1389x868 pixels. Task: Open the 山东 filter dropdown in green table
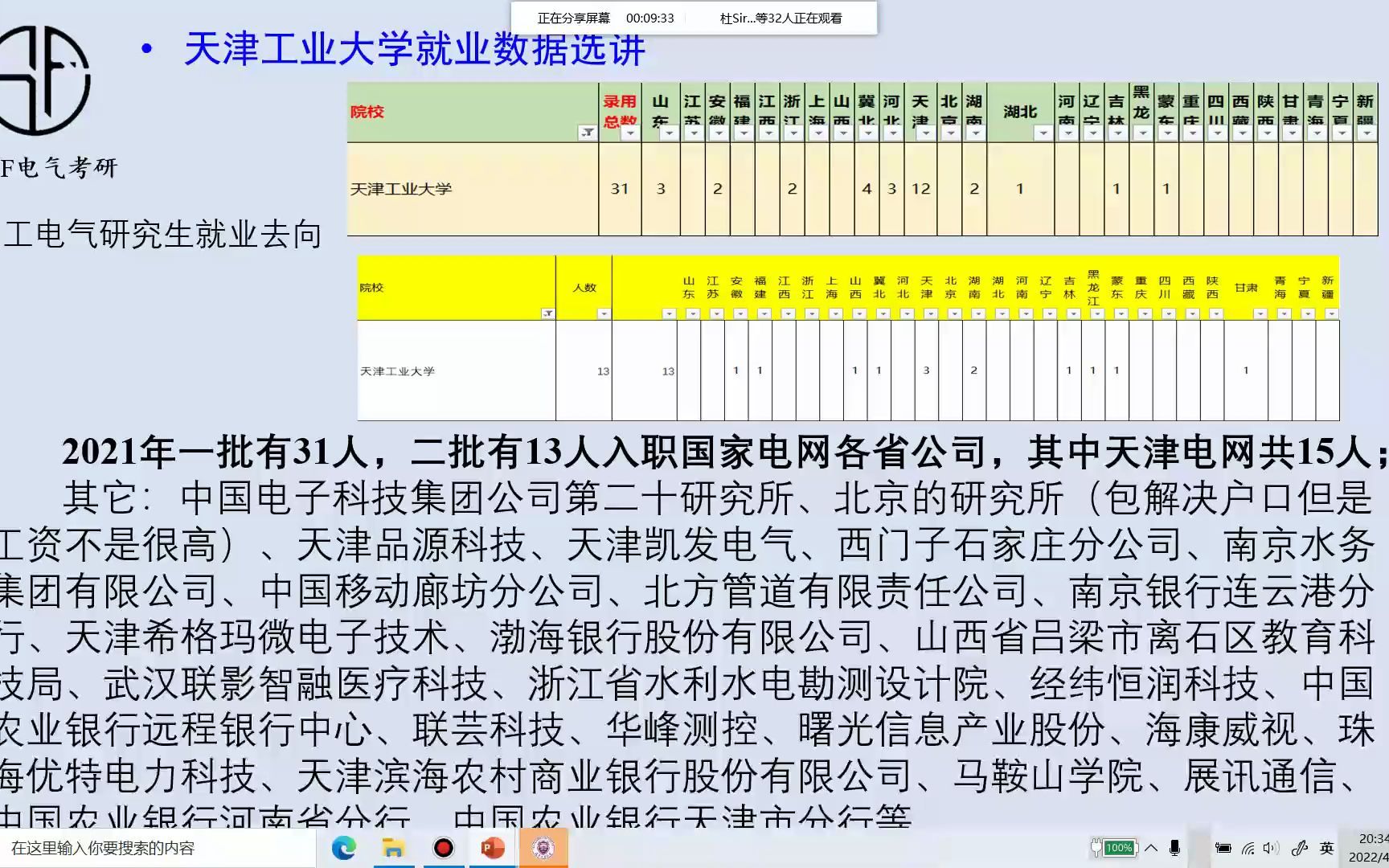[669, 133]
